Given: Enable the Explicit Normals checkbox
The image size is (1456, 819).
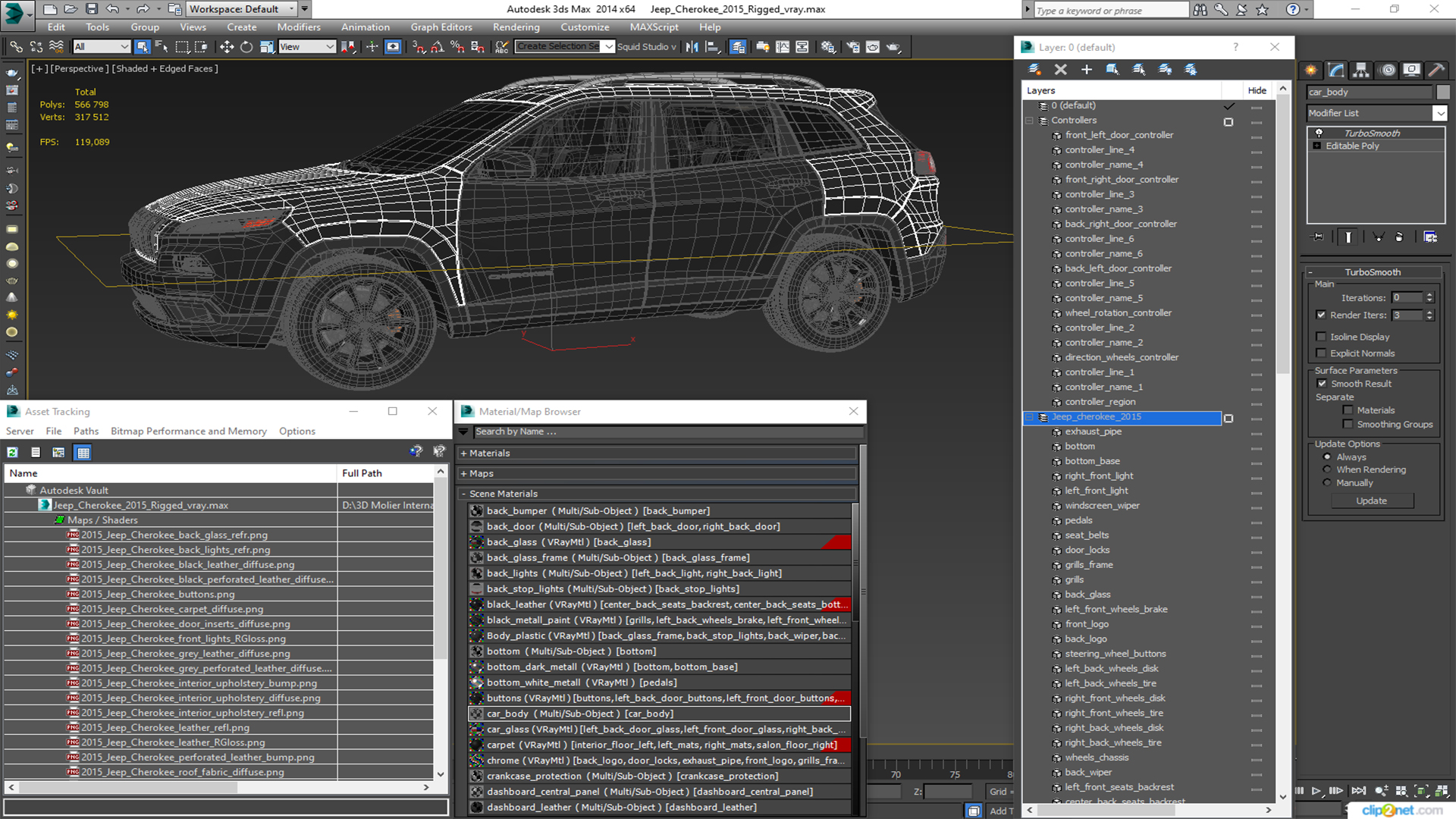Looking at the screenshot, I should click(1321, 353).
